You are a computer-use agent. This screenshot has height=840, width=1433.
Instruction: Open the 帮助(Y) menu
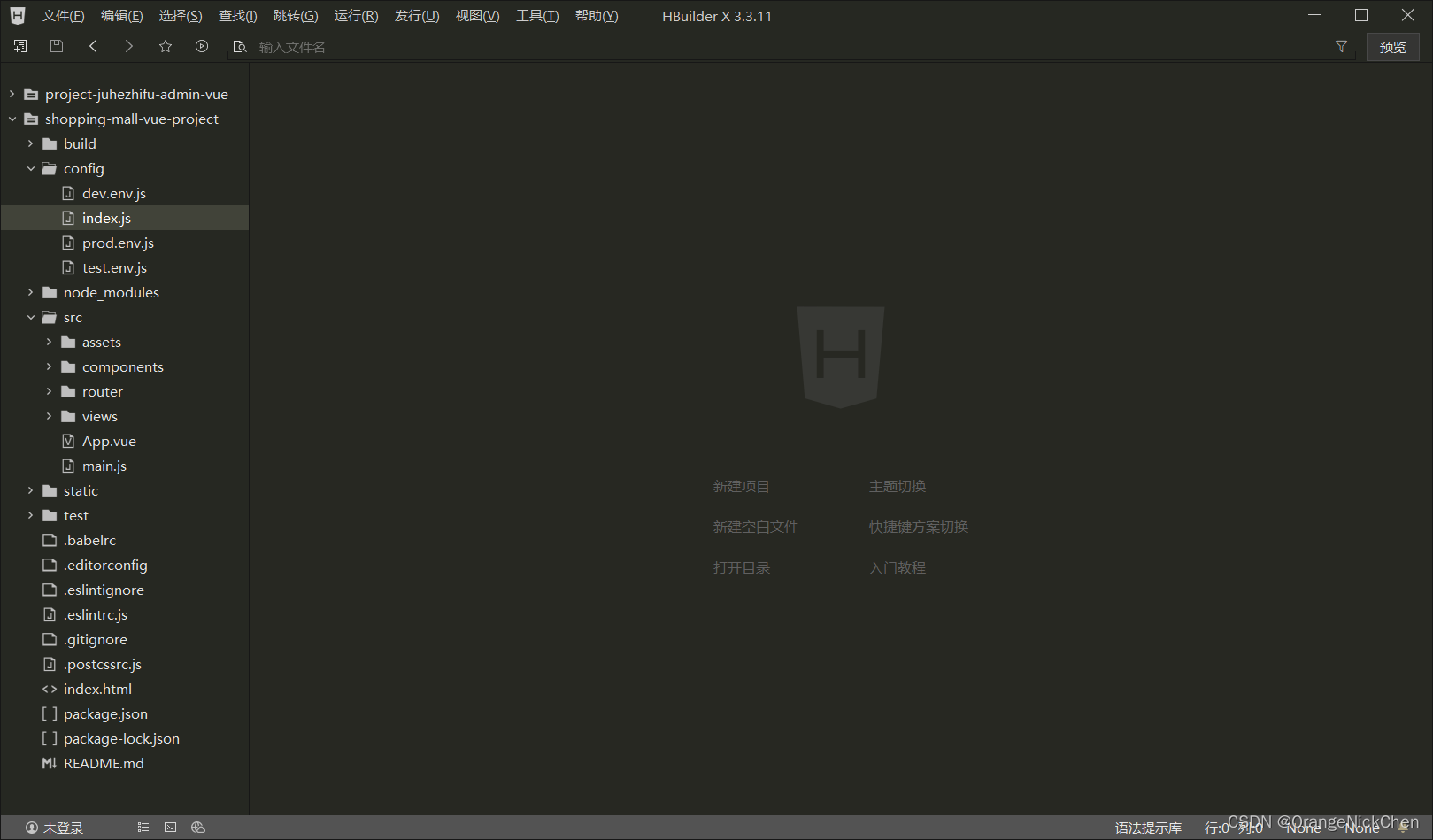pos(597,16)
